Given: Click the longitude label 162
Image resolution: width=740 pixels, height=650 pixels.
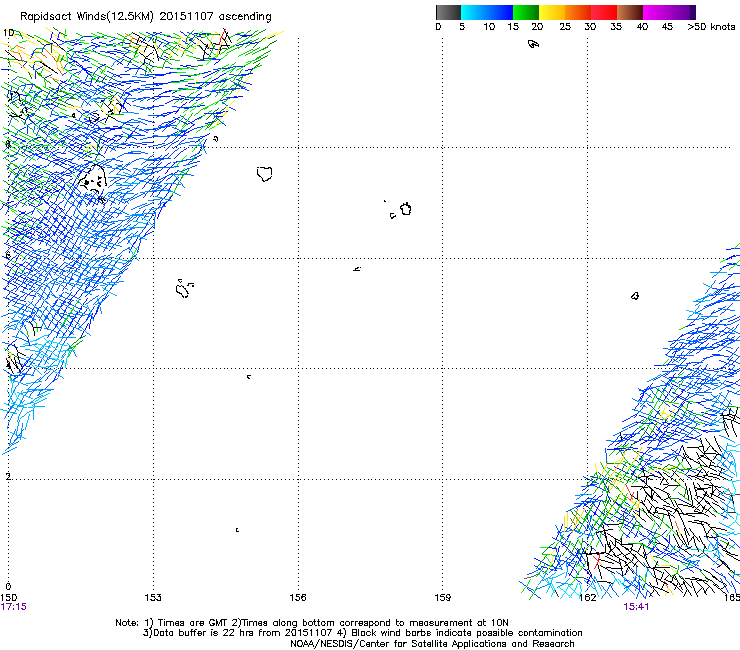Looking at the screenshot, I should [588, 598].
